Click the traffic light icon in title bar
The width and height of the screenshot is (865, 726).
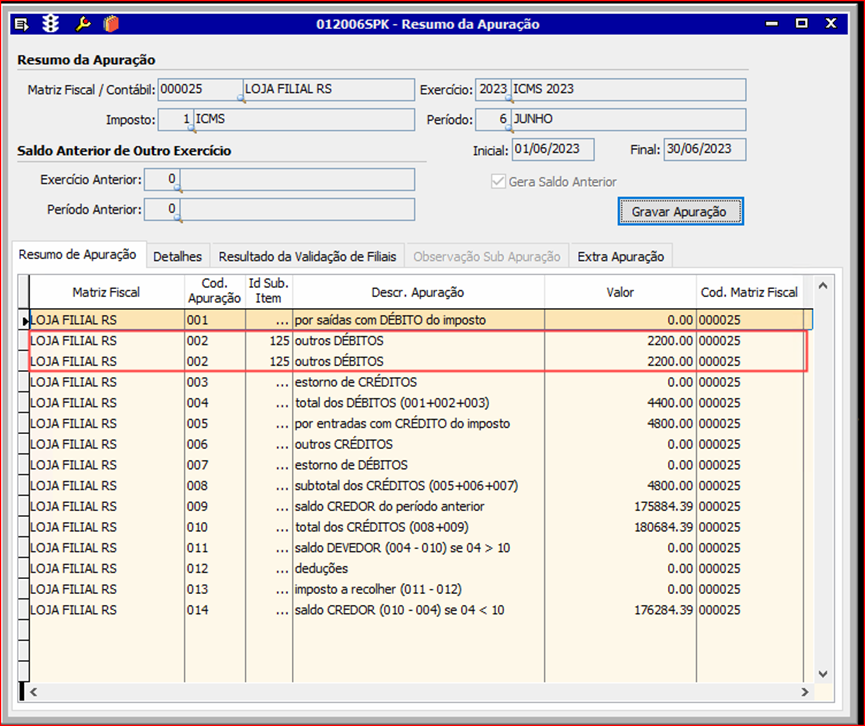pyautogui.click(x=51, y=24)
